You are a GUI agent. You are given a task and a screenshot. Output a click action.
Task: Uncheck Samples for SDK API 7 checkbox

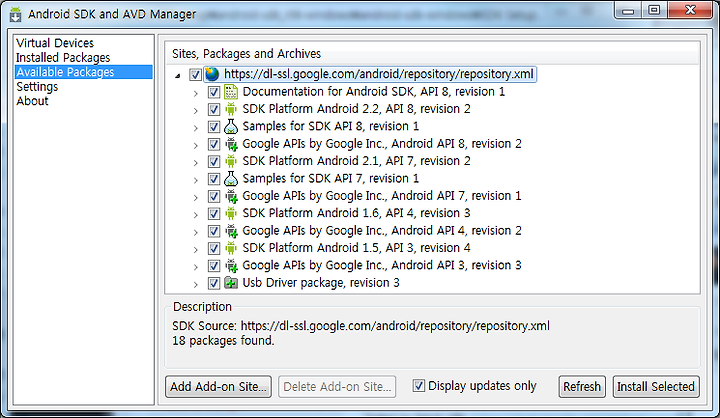[214, 179]
